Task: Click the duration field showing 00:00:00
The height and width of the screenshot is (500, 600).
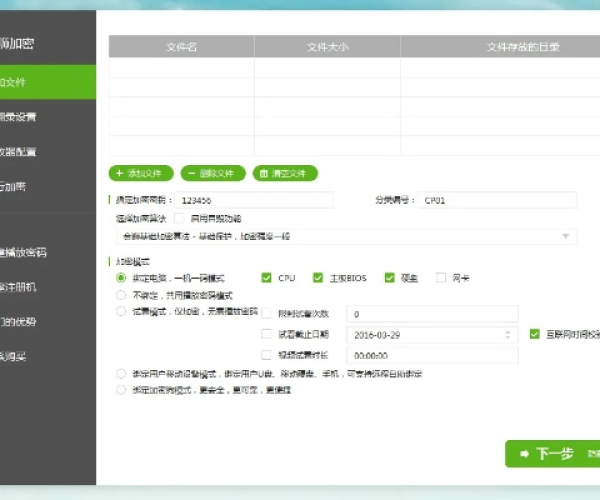Action: pos(432,355)
